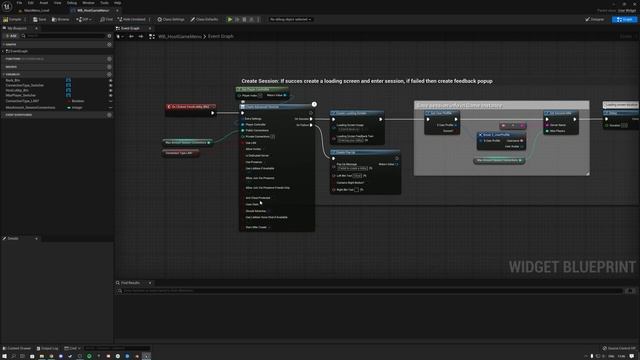Click On Failure execution pin
The height and width of the screenshot is (360, 640).
click(x=311, y=125)
